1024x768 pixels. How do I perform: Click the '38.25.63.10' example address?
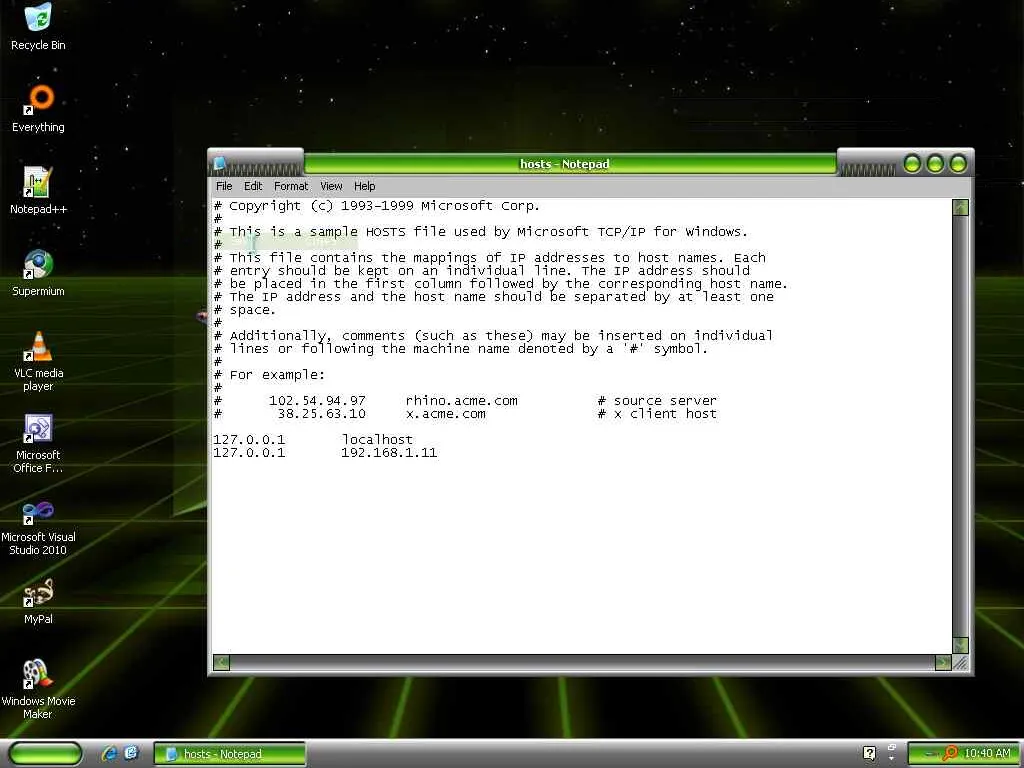(321, 413)
